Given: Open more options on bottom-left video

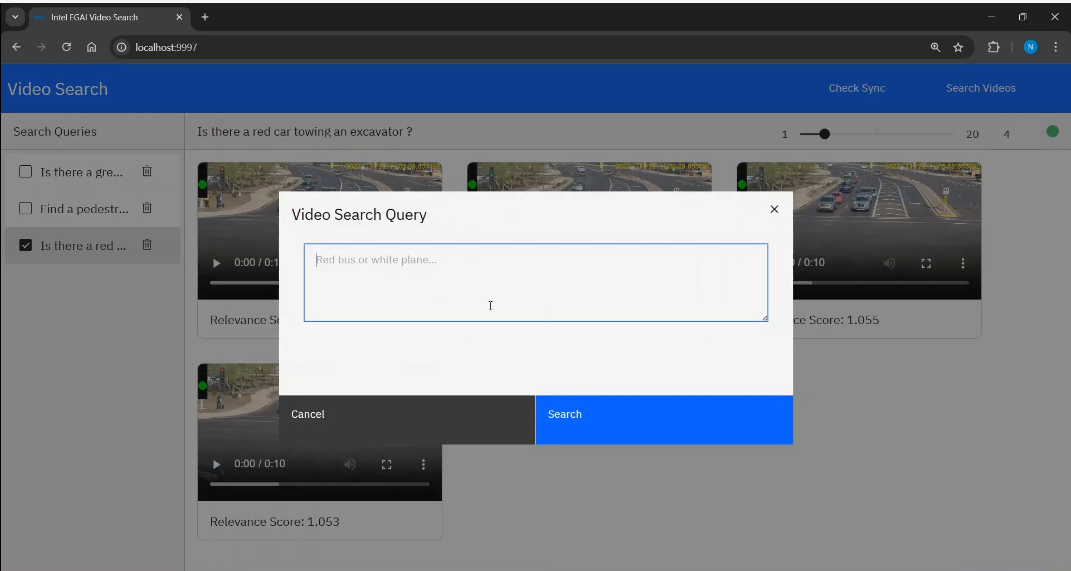Looking at the screenshot, I should click(423, 464).
